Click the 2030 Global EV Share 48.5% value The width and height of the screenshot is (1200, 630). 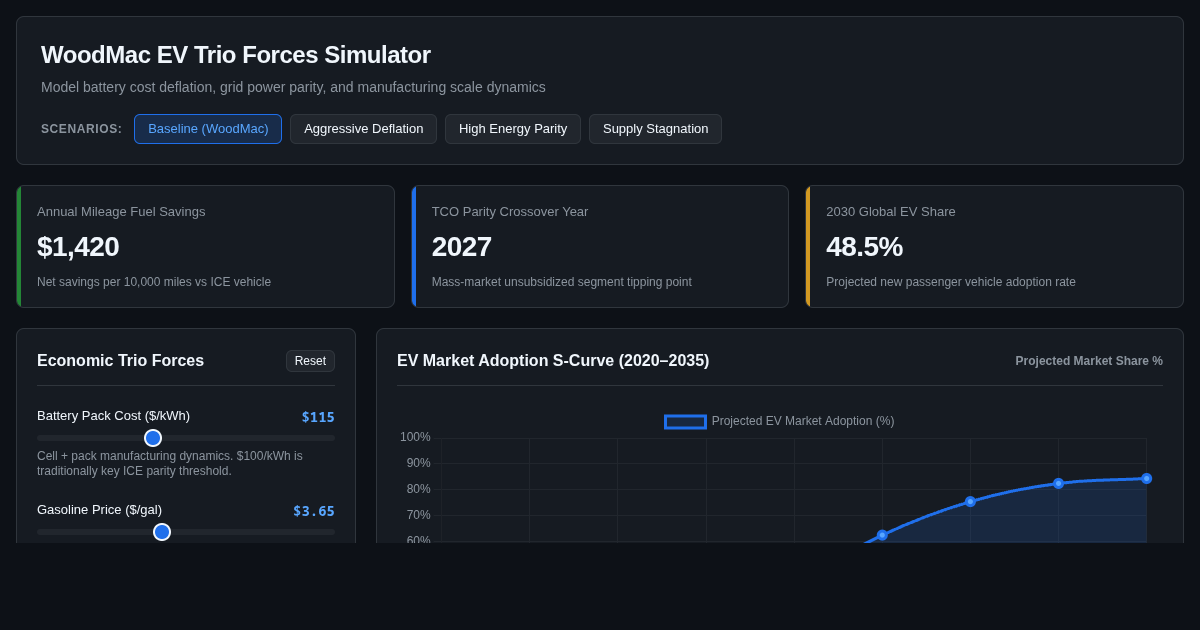tap(864, 247)
